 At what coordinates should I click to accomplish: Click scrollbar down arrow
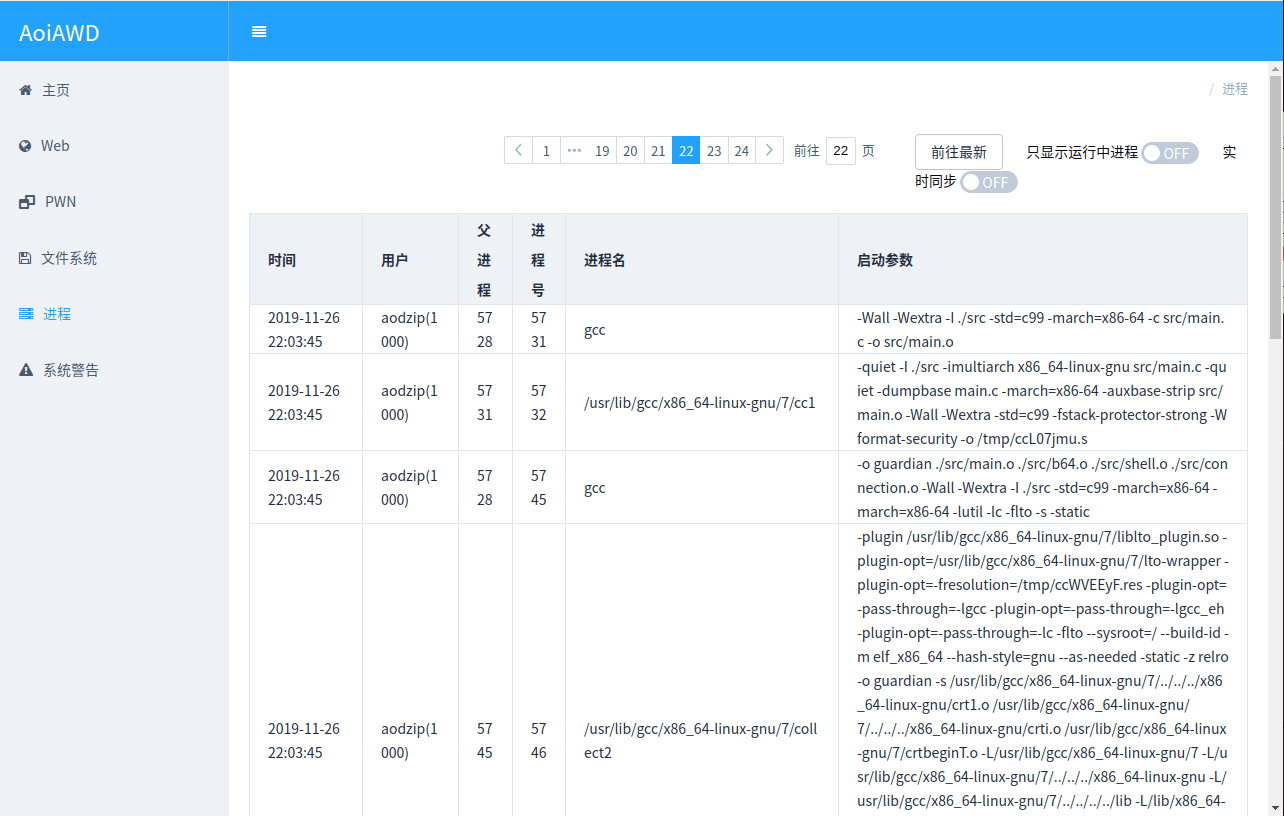point(1275,806)
